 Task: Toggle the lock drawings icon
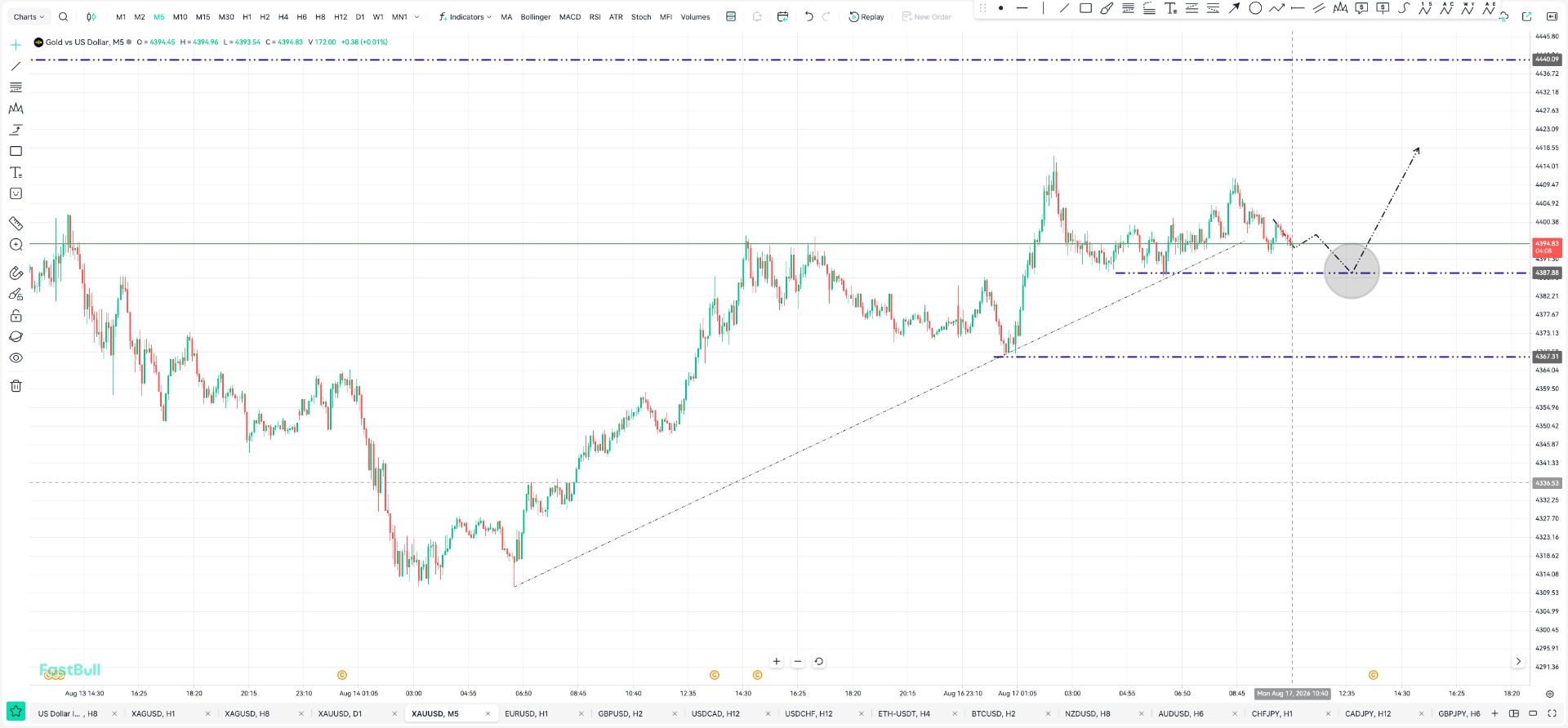coord(16,316)
